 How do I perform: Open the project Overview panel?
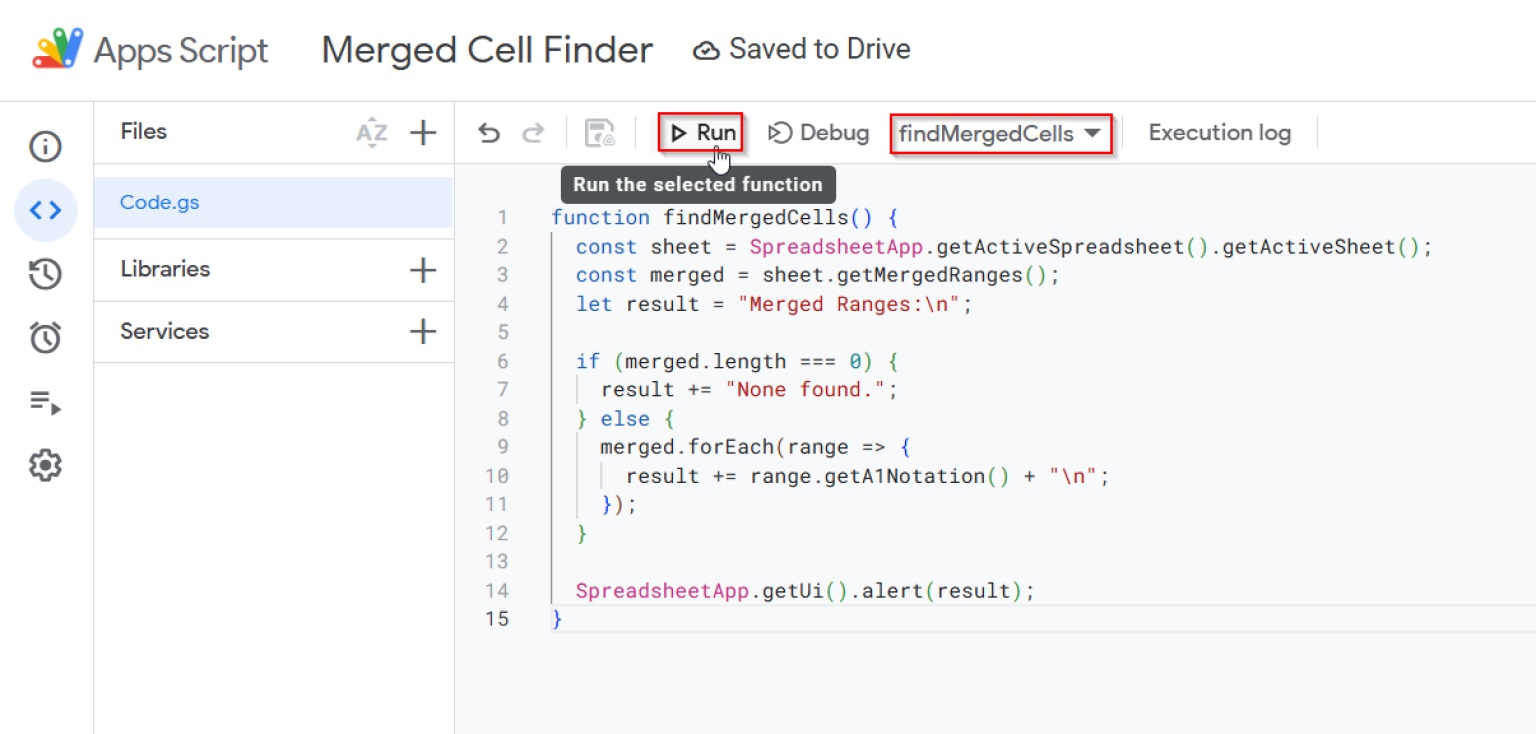[44, 146]
